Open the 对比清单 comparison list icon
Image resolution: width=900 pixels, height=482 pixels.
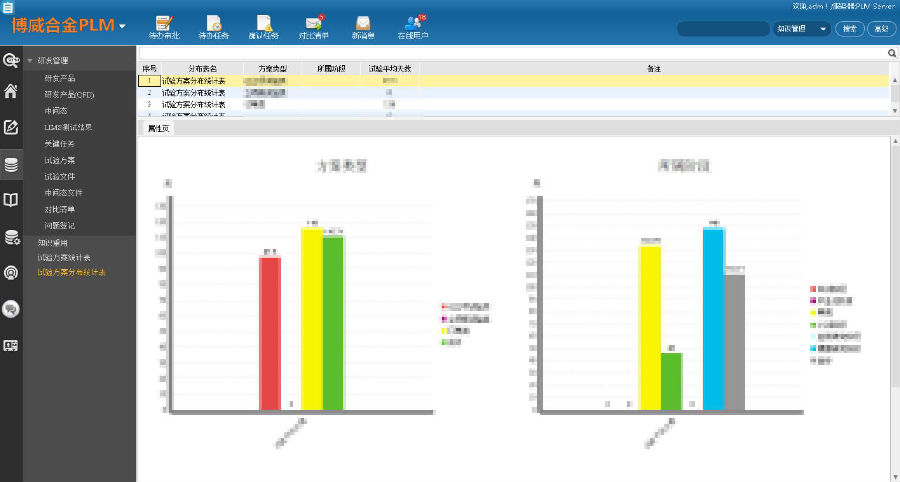coord(313,26)
